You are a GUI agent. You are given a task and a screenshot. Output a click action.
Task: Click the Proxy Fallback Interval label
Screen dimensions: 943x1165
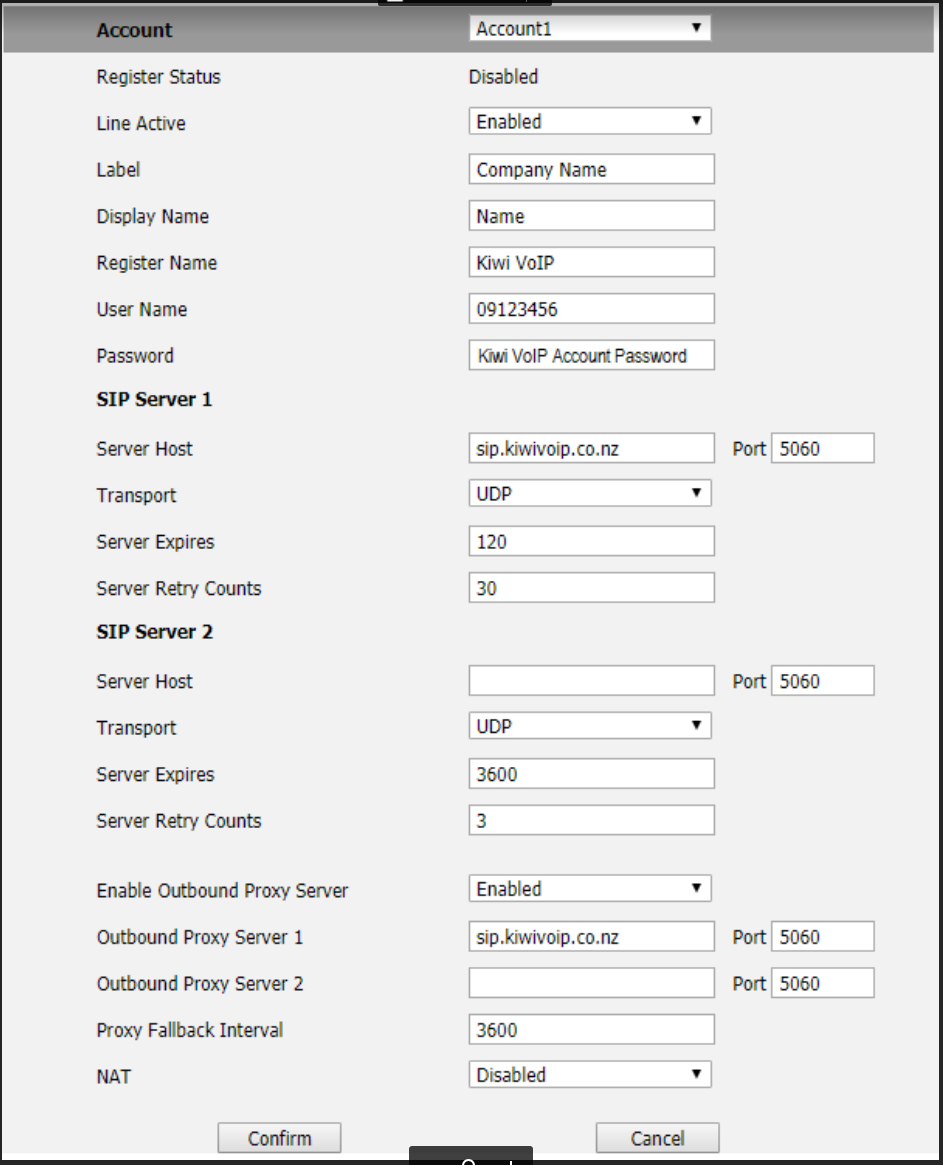pyautogui.click(x=189, y=1031)
